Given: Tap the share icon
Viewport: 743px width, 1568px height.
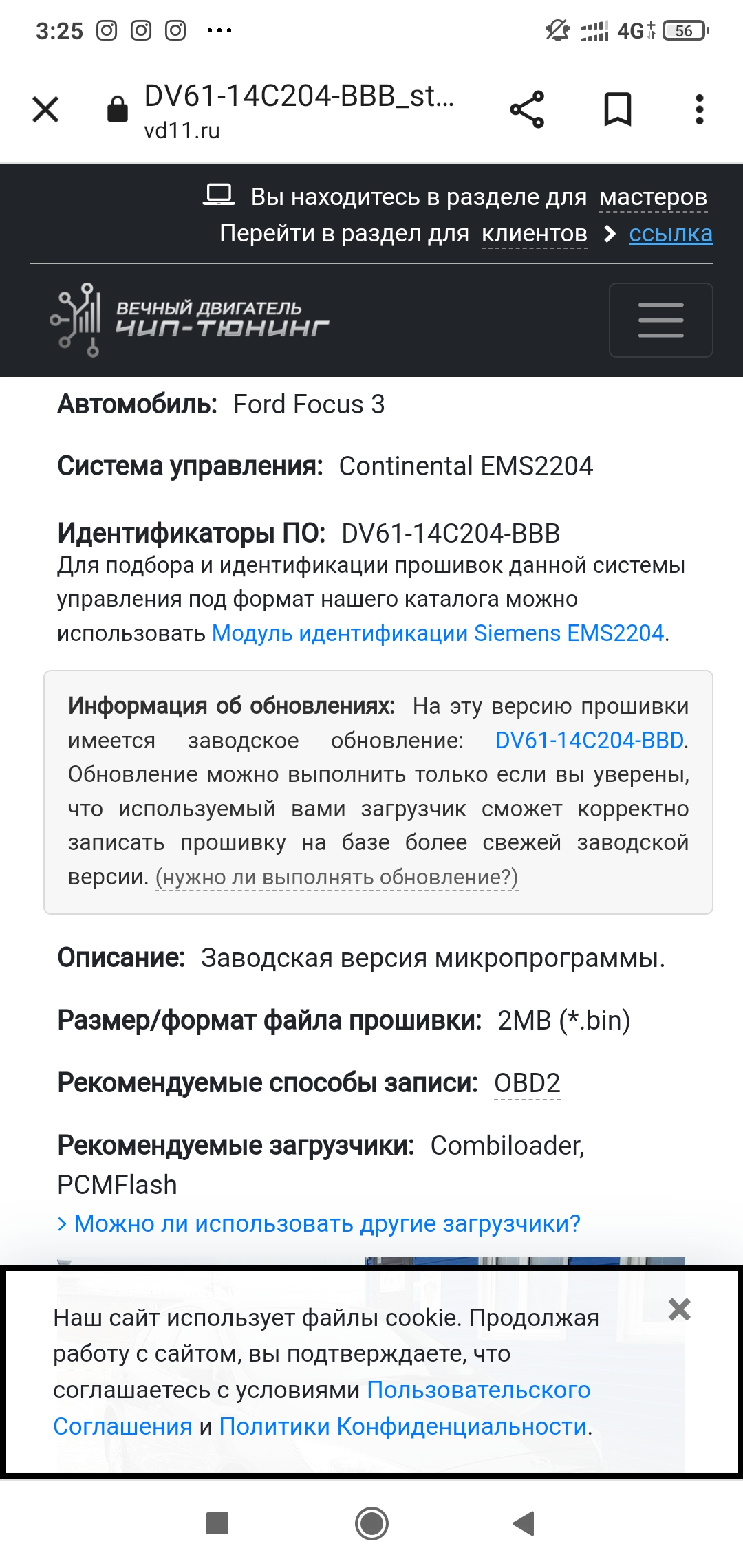Looking at the screenshot, I should 527,109.
